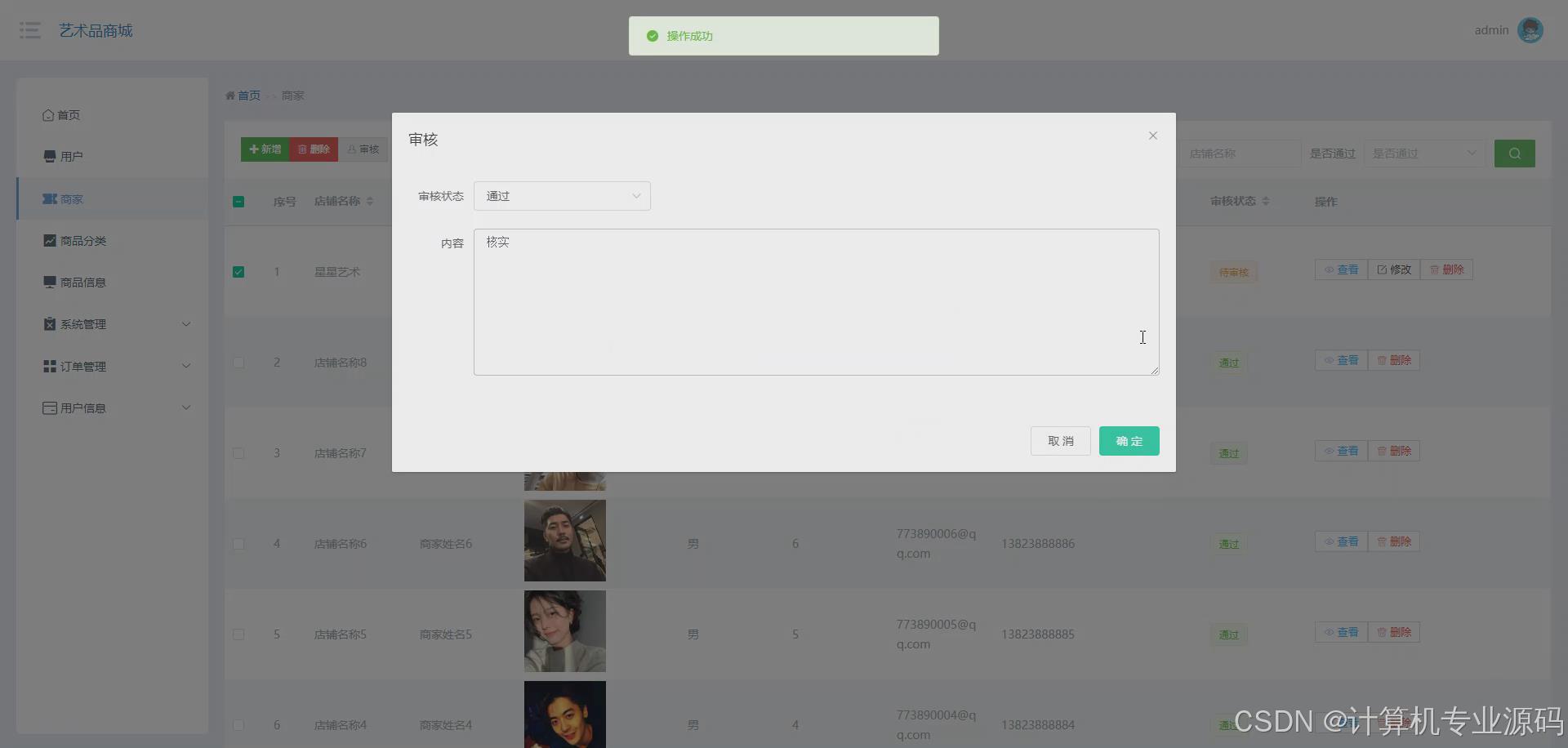This screenshot has height=748, width=1568.
Task: Click the 操作成功 notification message
Action: (784, 36)
